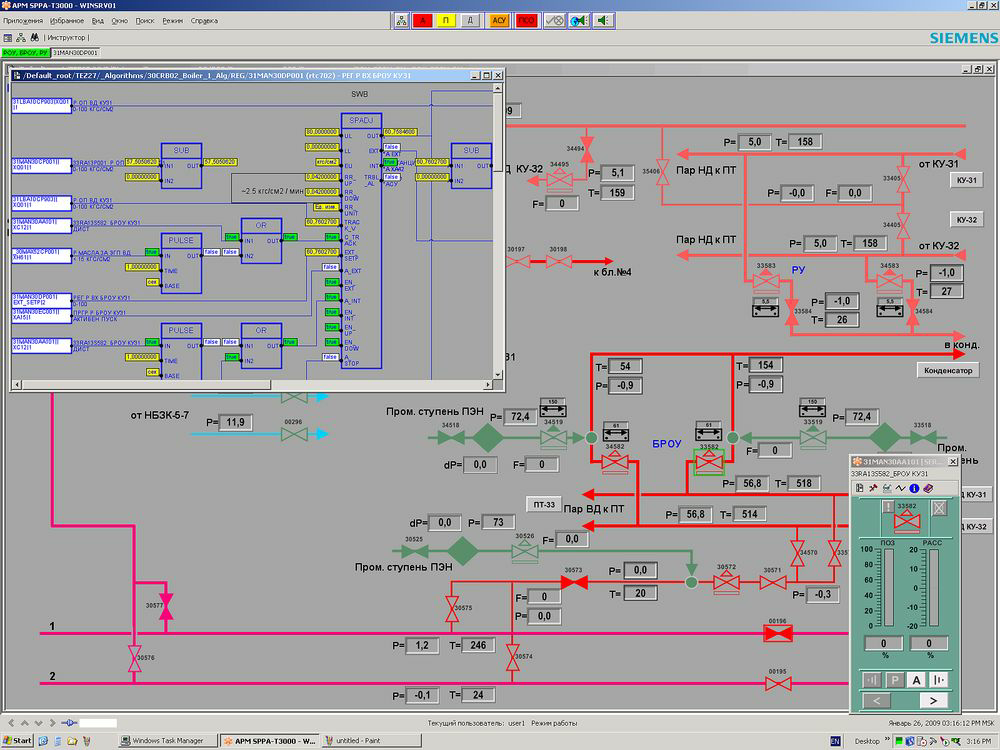Select valve 30576 near line 2
The image size is (1000, 750).
[135, 658]
